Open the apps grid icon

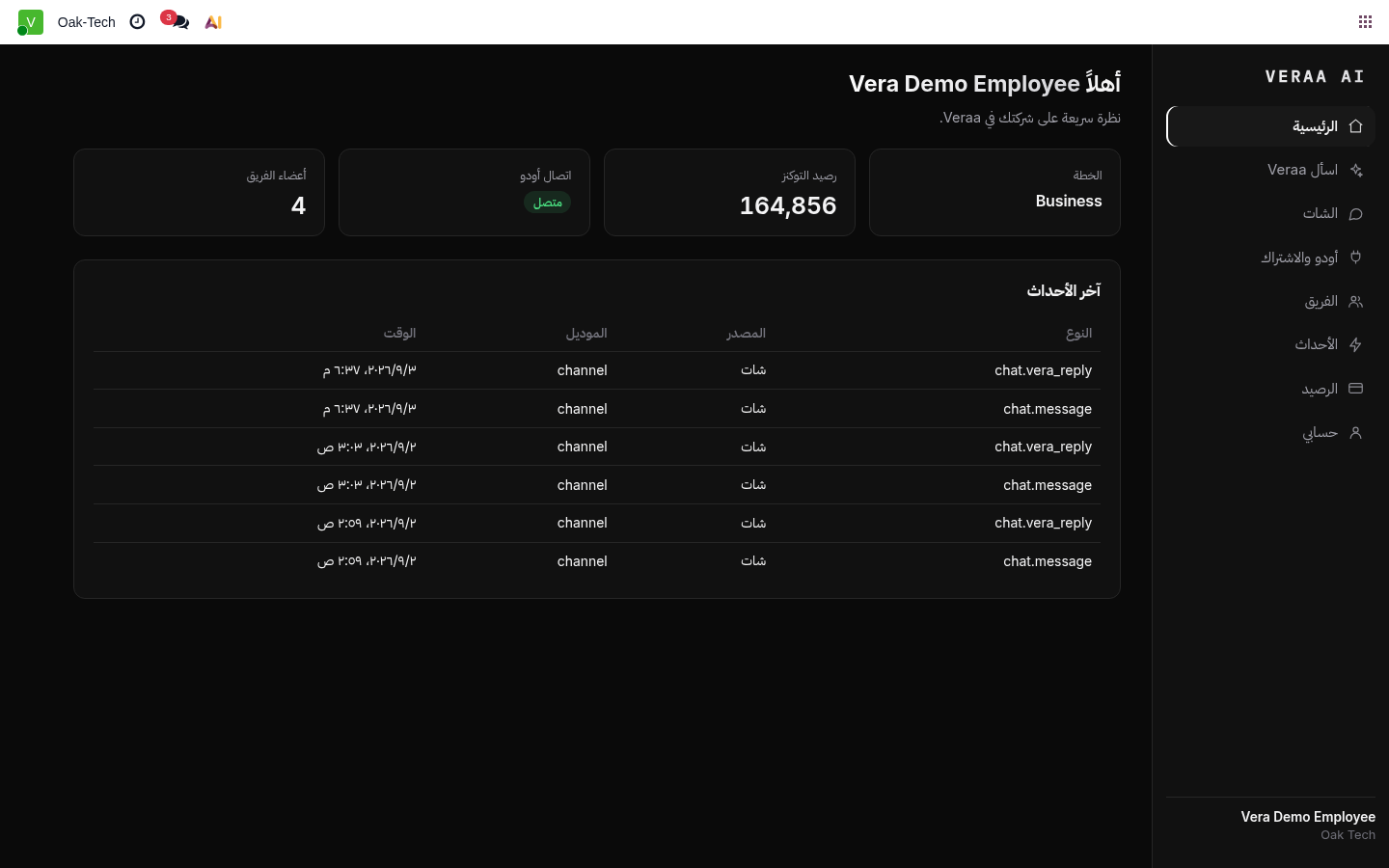click(x=1365, y=21)
